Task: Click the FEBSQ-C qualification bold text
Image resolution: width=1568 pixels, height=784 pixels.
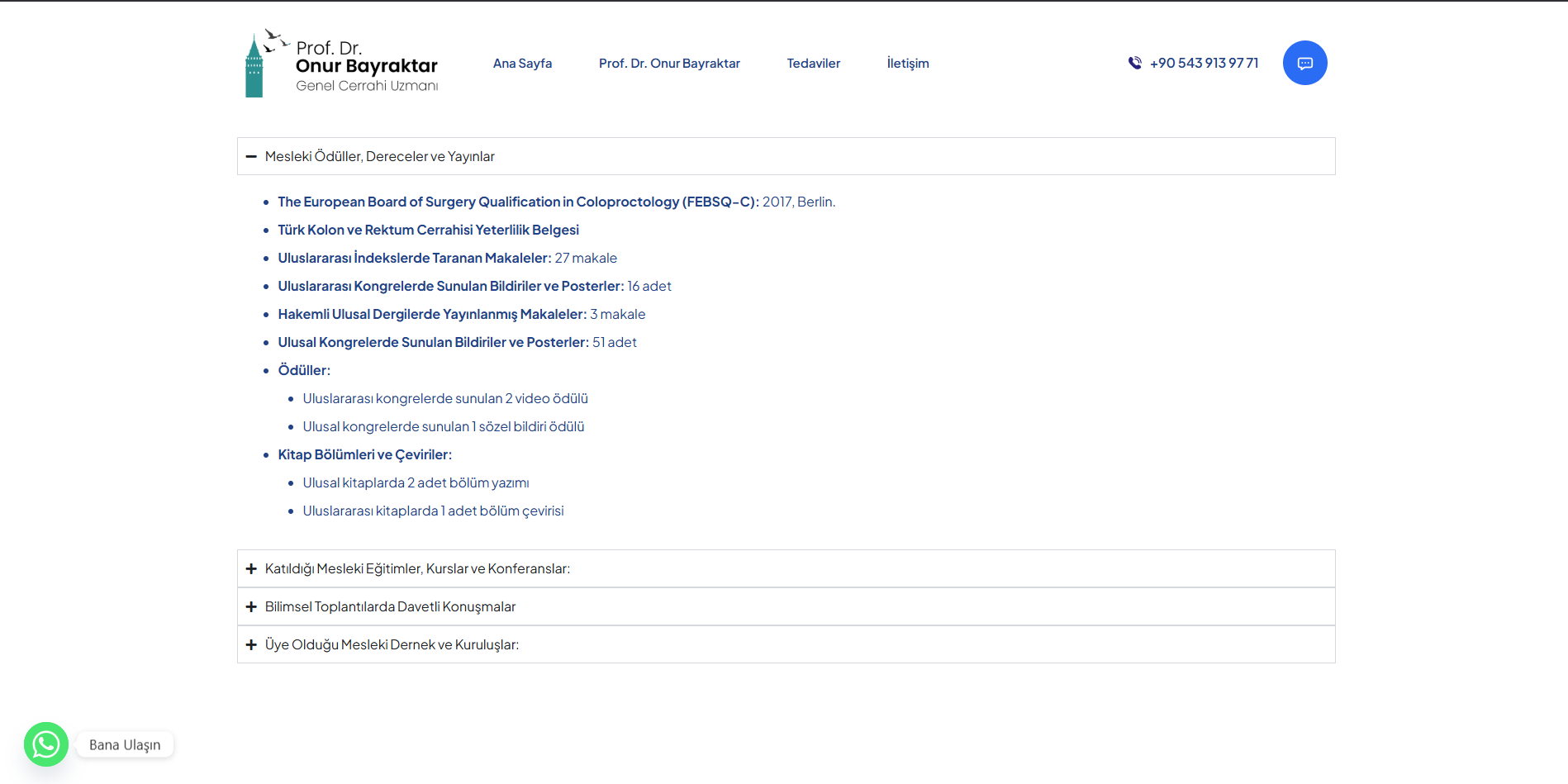Action: click(x=518, y=202)
